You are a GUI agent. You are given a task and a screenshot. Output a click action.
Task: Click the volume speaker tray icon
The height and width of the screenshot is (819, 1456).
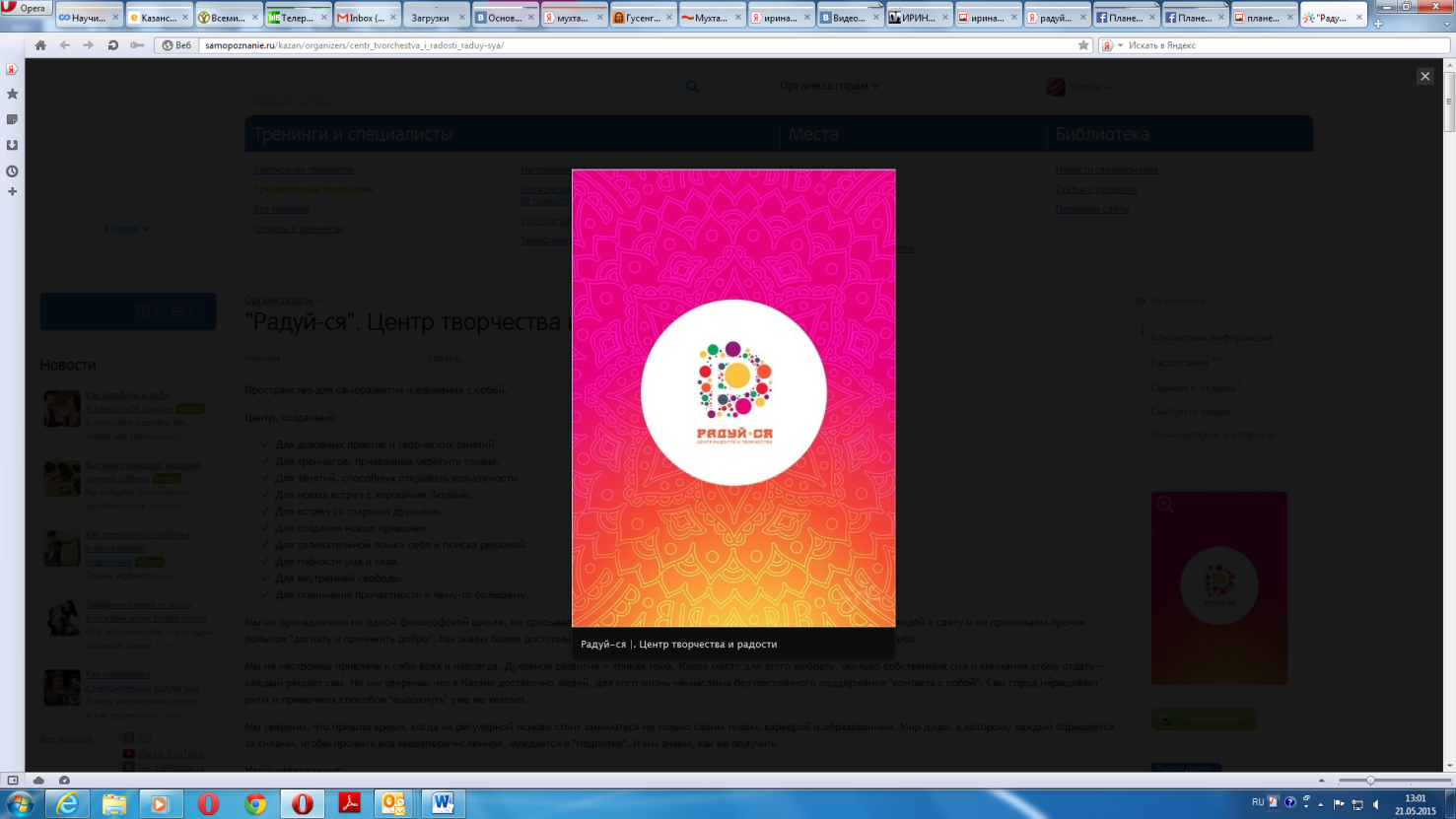pos(1376,804)
